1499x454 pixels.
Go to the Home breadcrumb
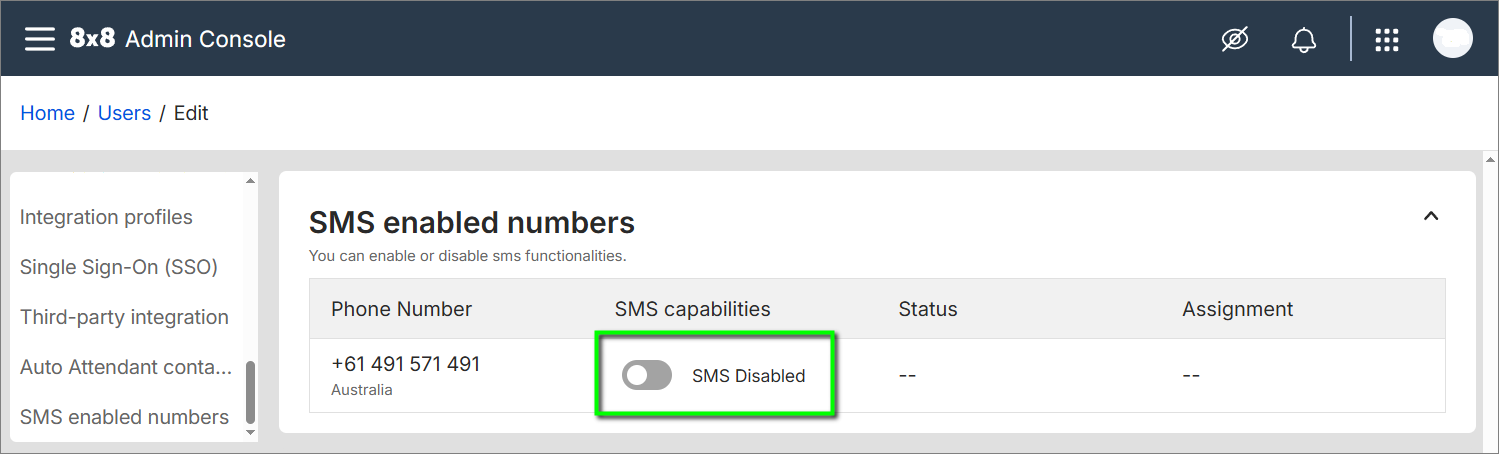tap(47, 113)
